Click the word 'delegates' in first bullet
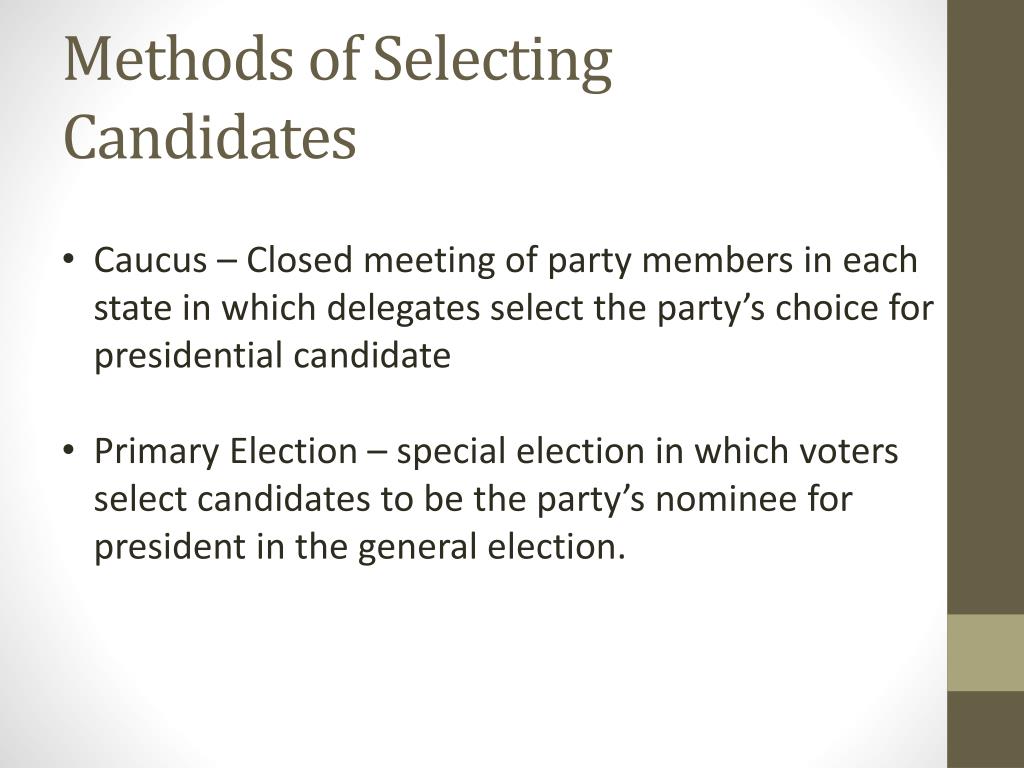1024x768 pixels. click(x=404, y=309)
